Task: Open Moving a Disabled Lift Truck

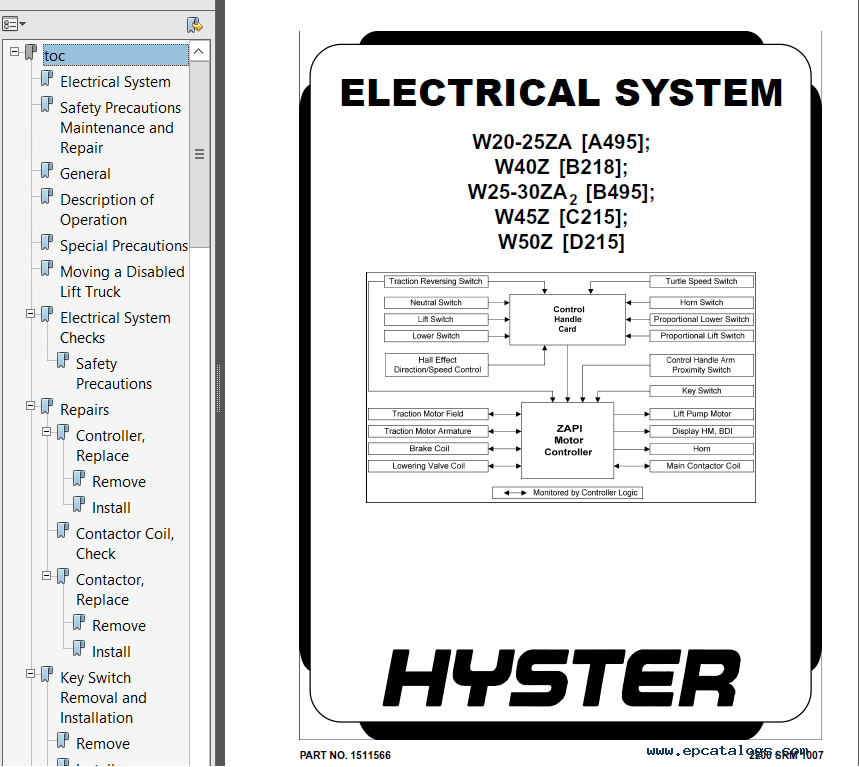Action: pyautogui.click(x=122, y=282)
